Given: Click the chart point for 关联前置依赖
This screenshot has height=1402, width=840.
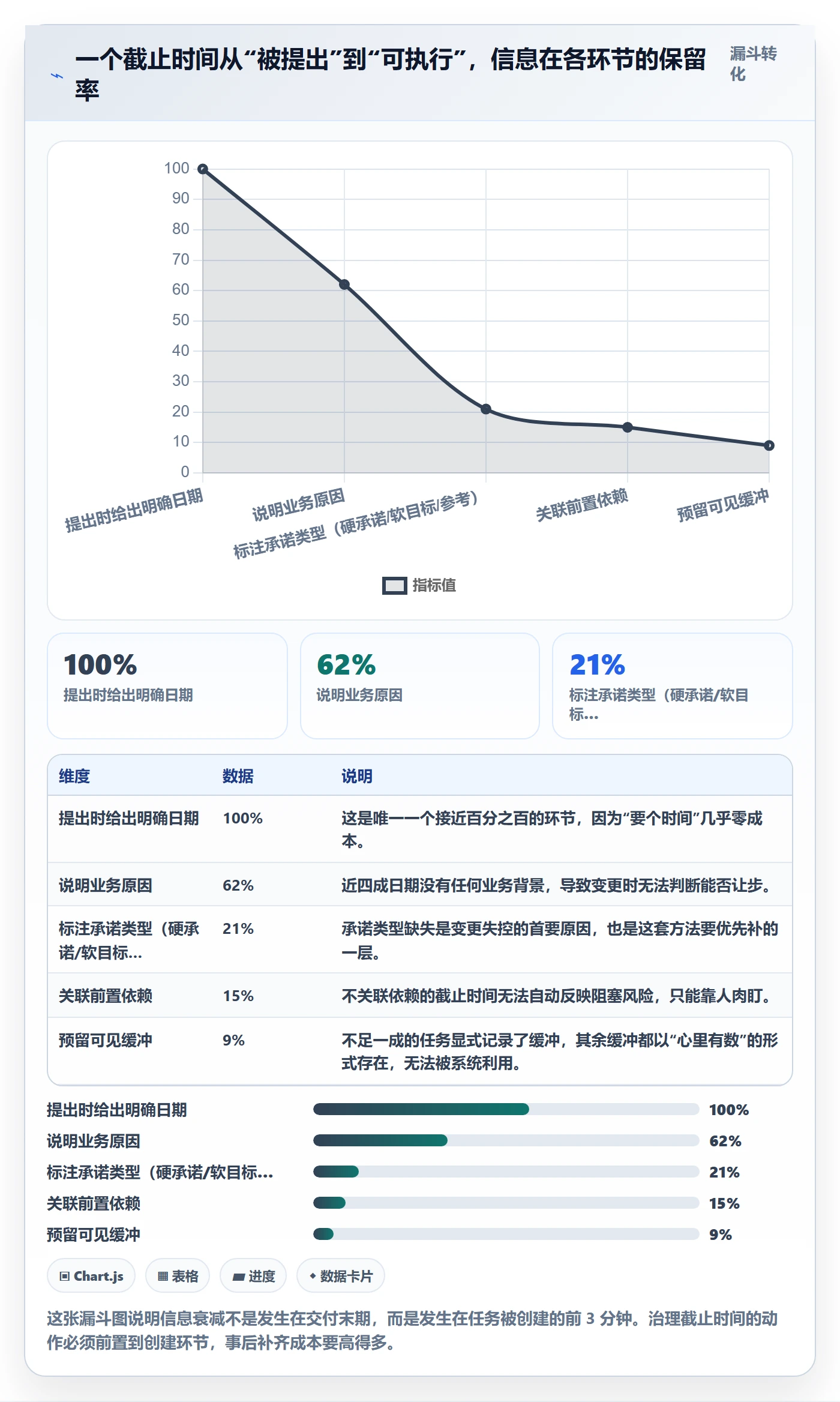Looking at the screenshot, I should (628, 427).
